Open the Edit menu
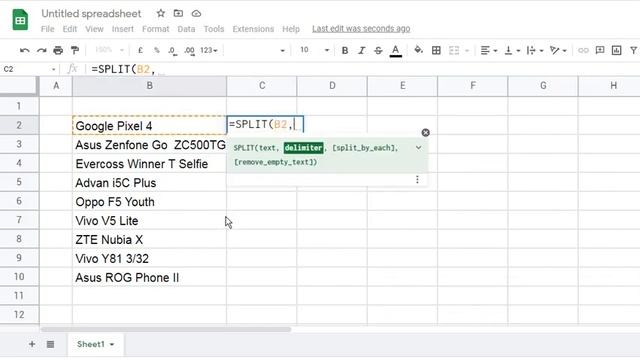 pyautogui.click(x=70, y=29)
